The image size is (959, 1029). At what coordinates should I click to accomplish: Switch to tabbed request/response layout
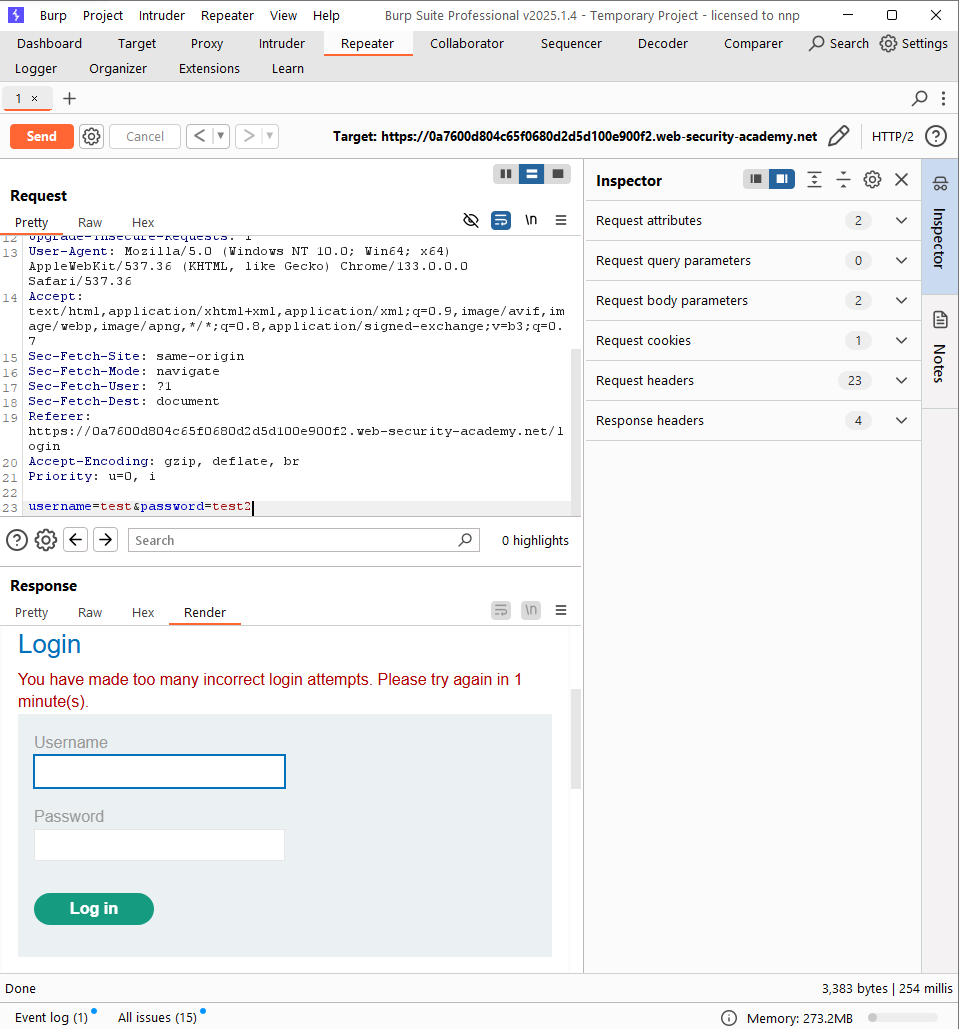click(x=558, y=174)
